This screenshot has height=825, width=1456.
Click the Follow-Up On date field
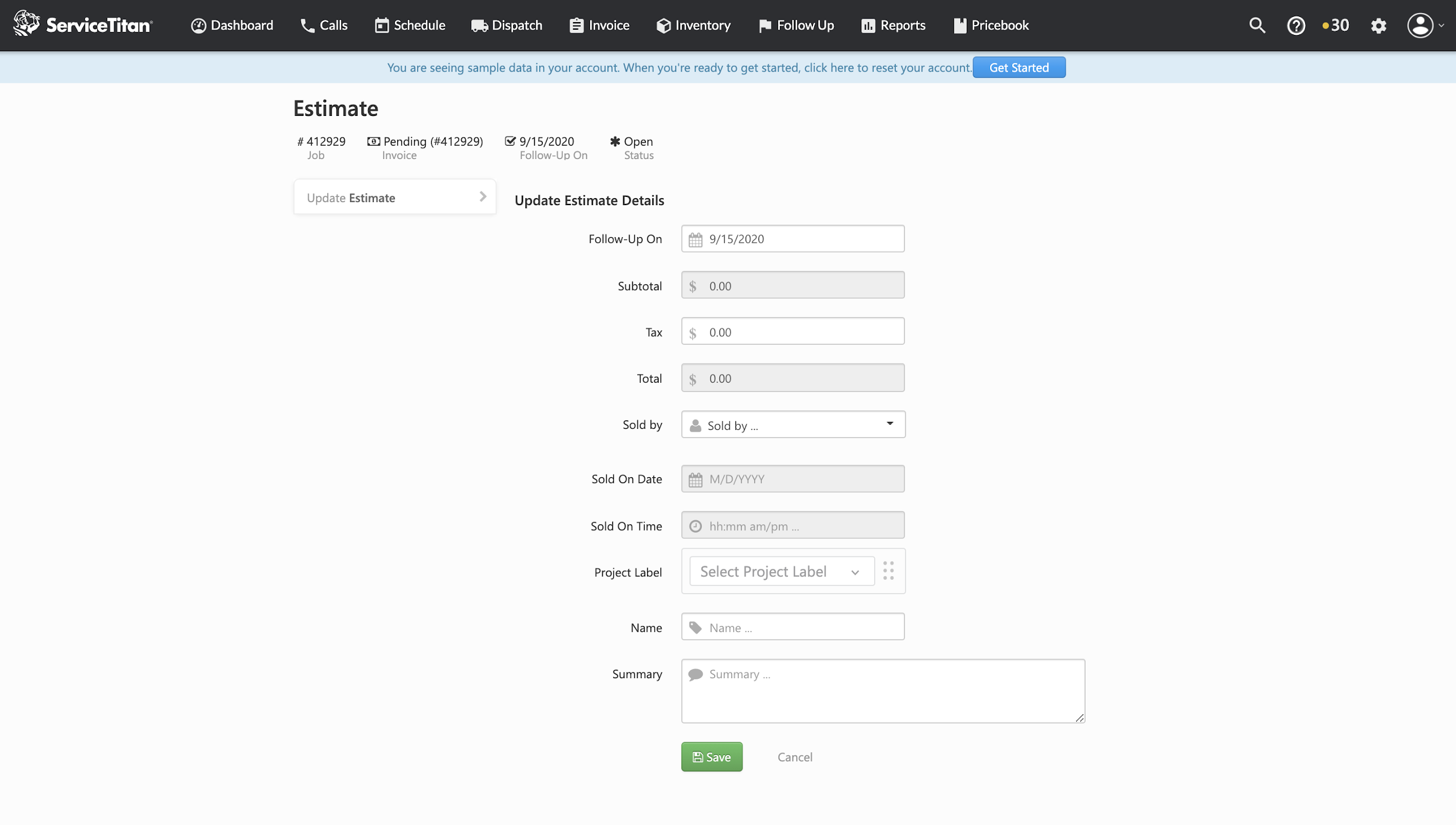[792, 238]
